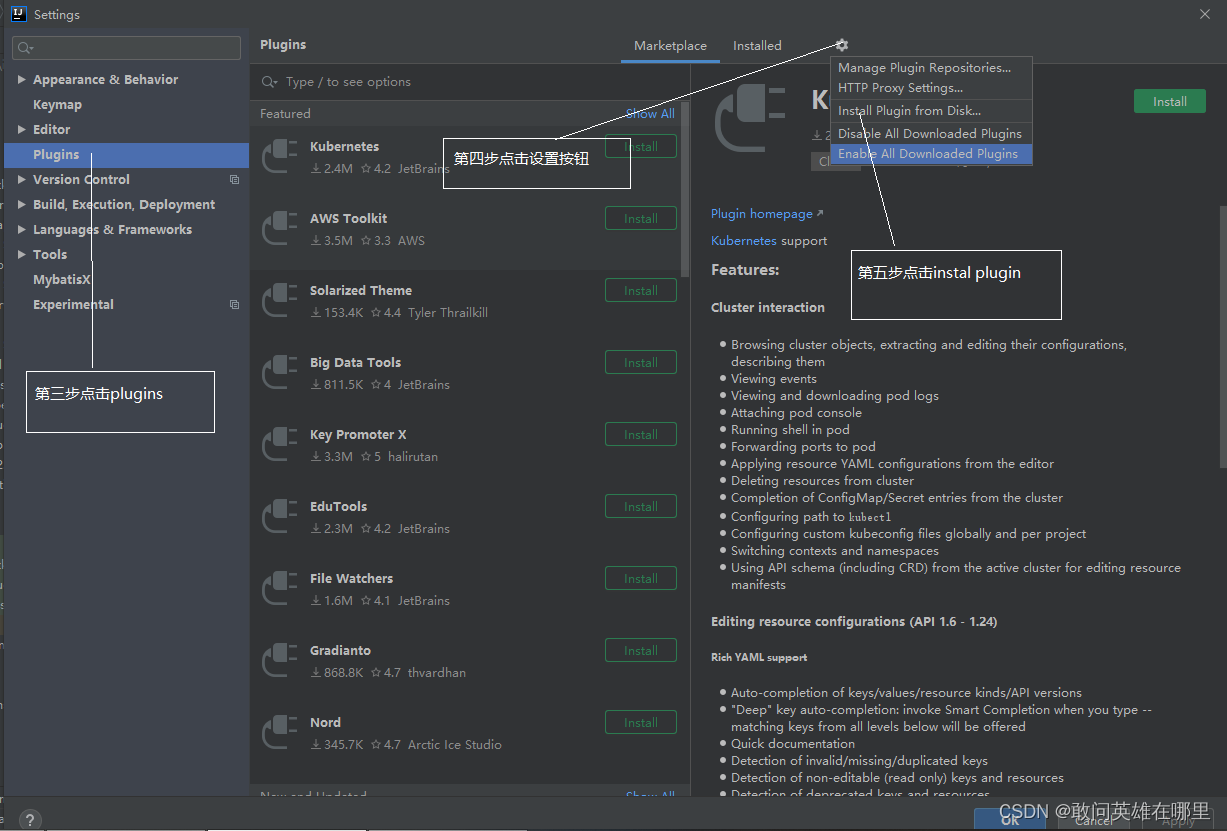The height and width of the screenshot is (831, 1227).
Task: Install the Big Data Tools plugin
Action: (641, 362)
